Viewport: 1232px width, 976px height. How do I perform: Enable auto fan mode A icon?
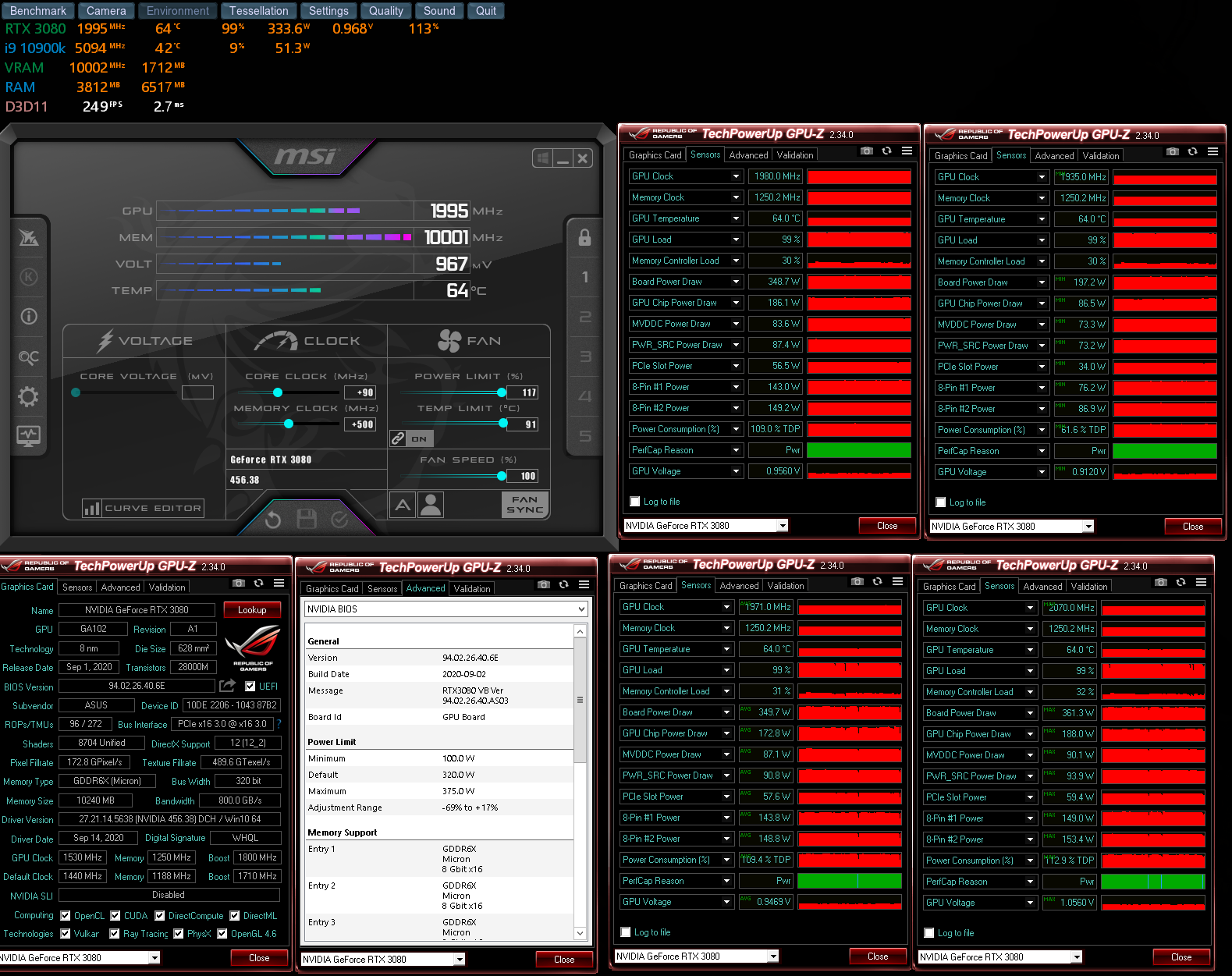click(x=403, y=505)
